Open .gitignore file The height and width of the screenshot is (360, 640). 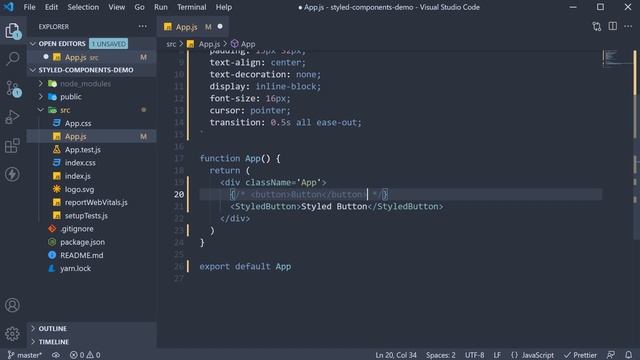click(x=77, y=229)
